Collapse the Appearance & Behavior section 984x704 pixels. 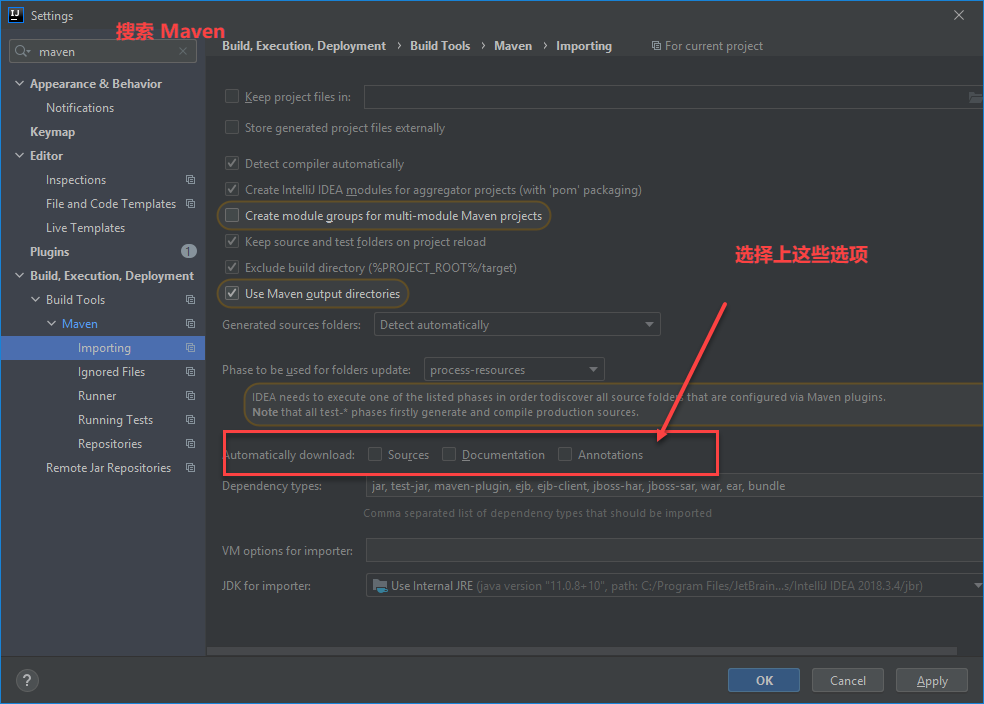point(19,83)
